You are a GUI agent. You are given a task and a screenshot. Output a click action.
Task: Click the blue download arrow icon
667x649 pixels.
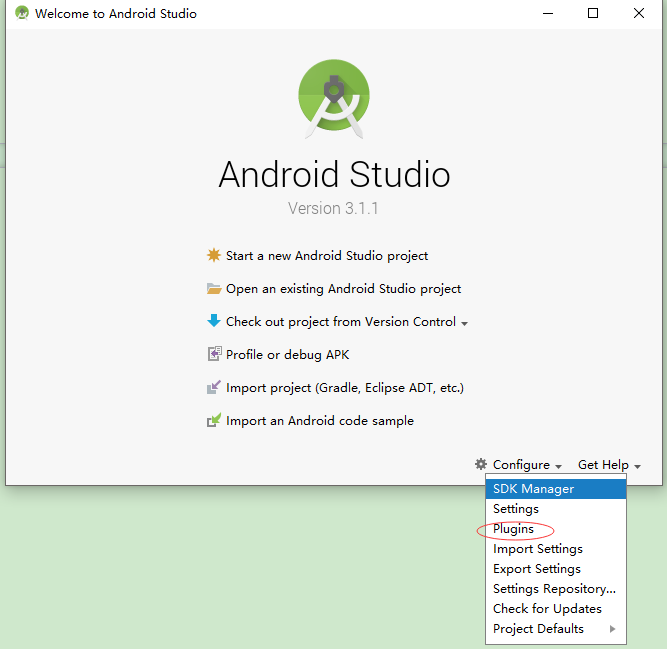214,321
